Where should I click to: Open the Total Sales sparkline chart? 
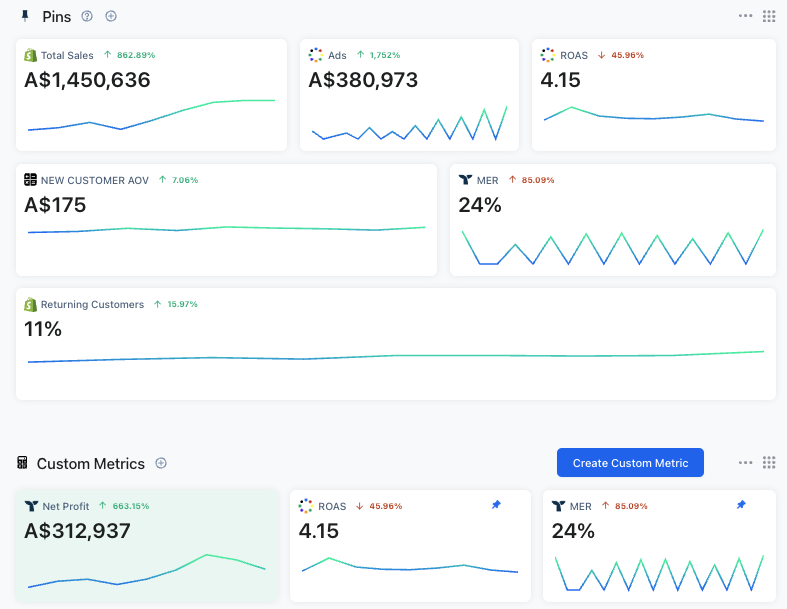[151, 115]
